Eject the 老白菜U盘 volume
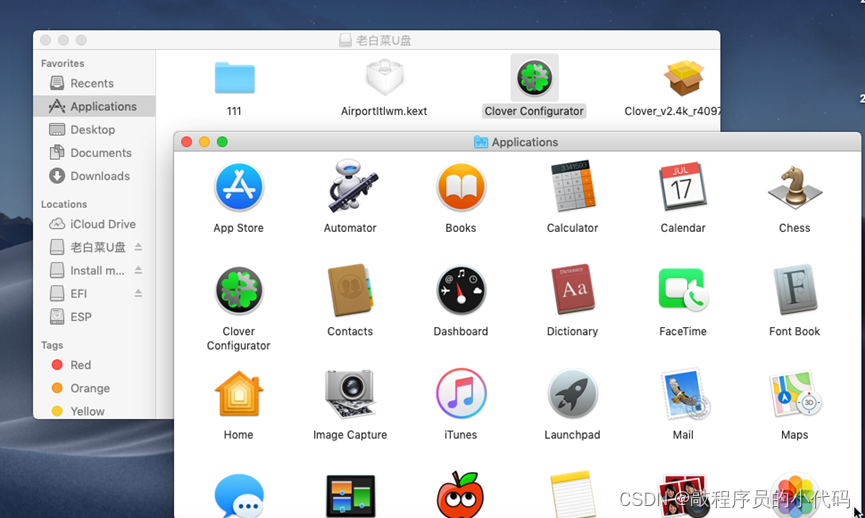This screenshot has width=865, height=518. [x=138, y=247]
